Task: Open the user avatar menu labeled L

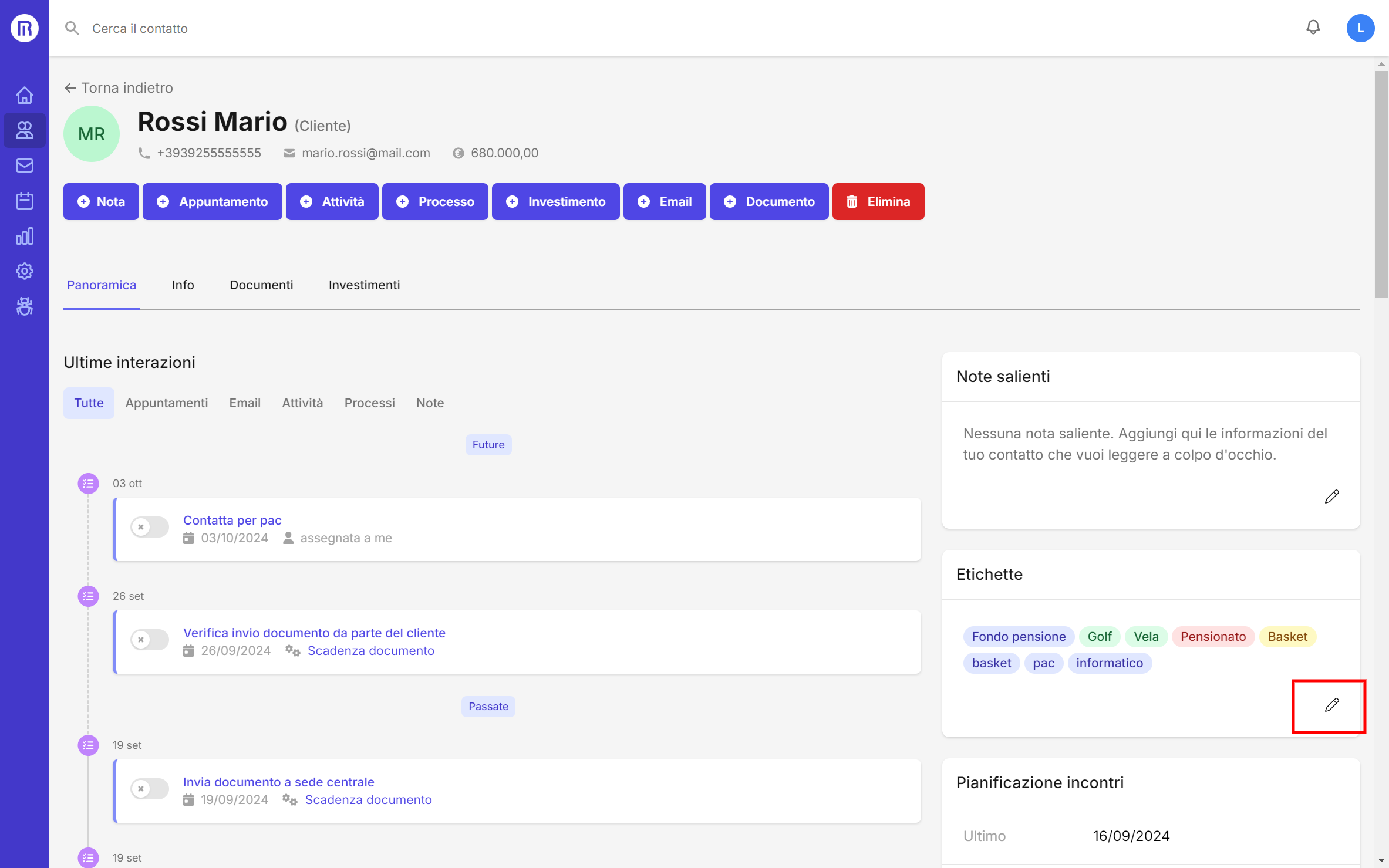Action: tap(1361, 28)
